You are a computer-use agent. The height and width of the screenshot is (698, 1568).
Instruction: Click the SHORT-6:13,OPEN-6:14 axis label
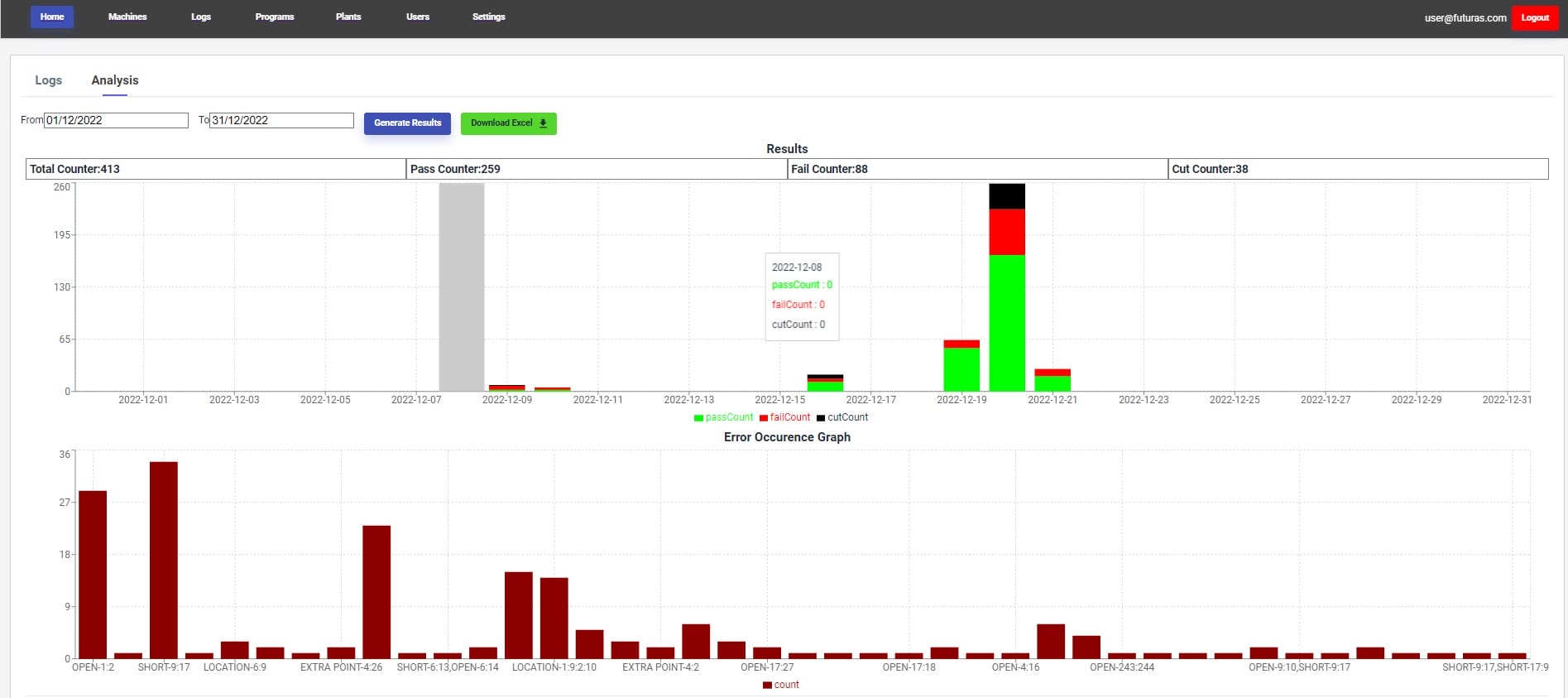(x=448, y=667)
